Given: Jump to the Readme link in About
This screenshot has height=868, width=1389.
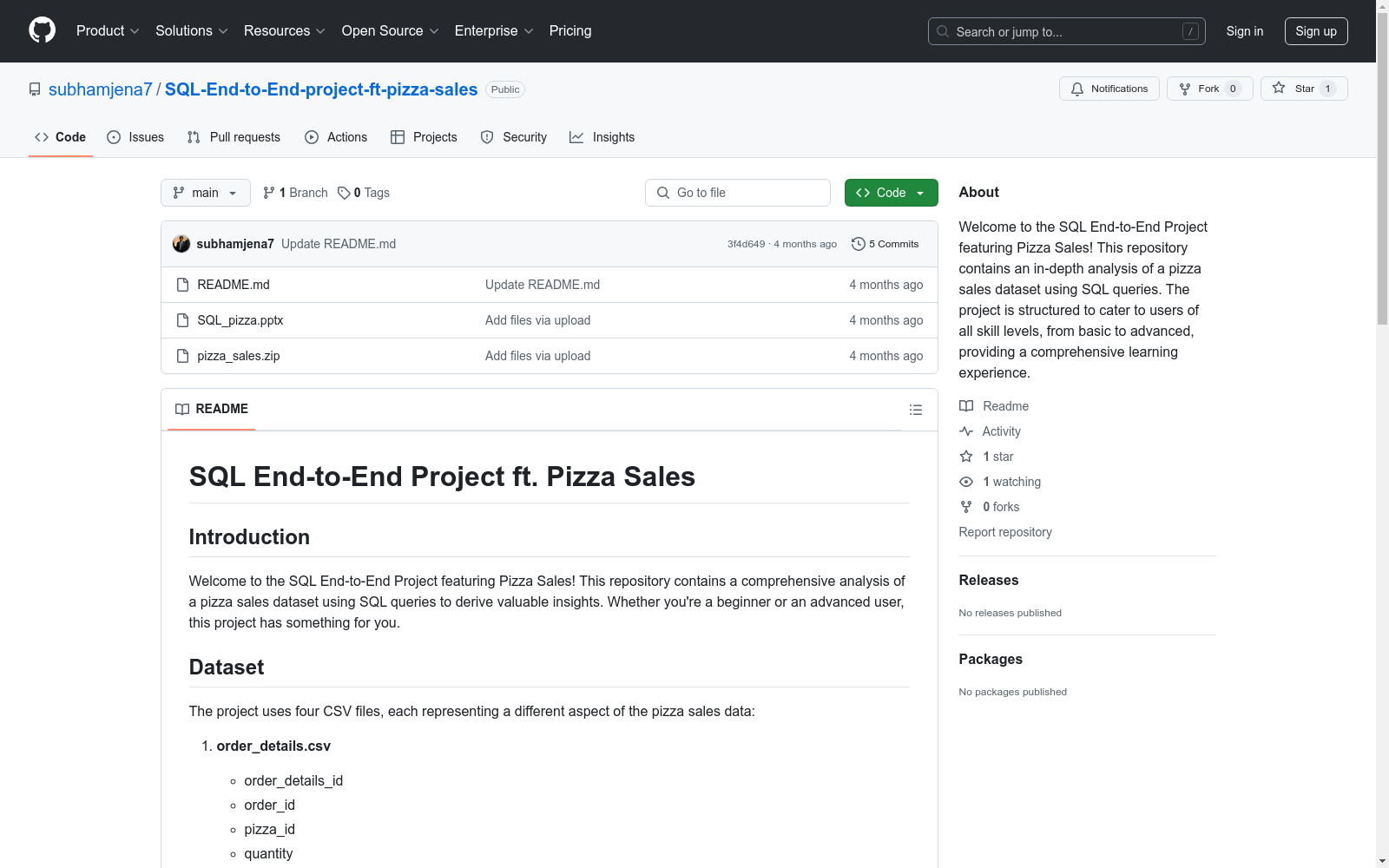Looking at the screenshot, I should (x=994, y=406).
